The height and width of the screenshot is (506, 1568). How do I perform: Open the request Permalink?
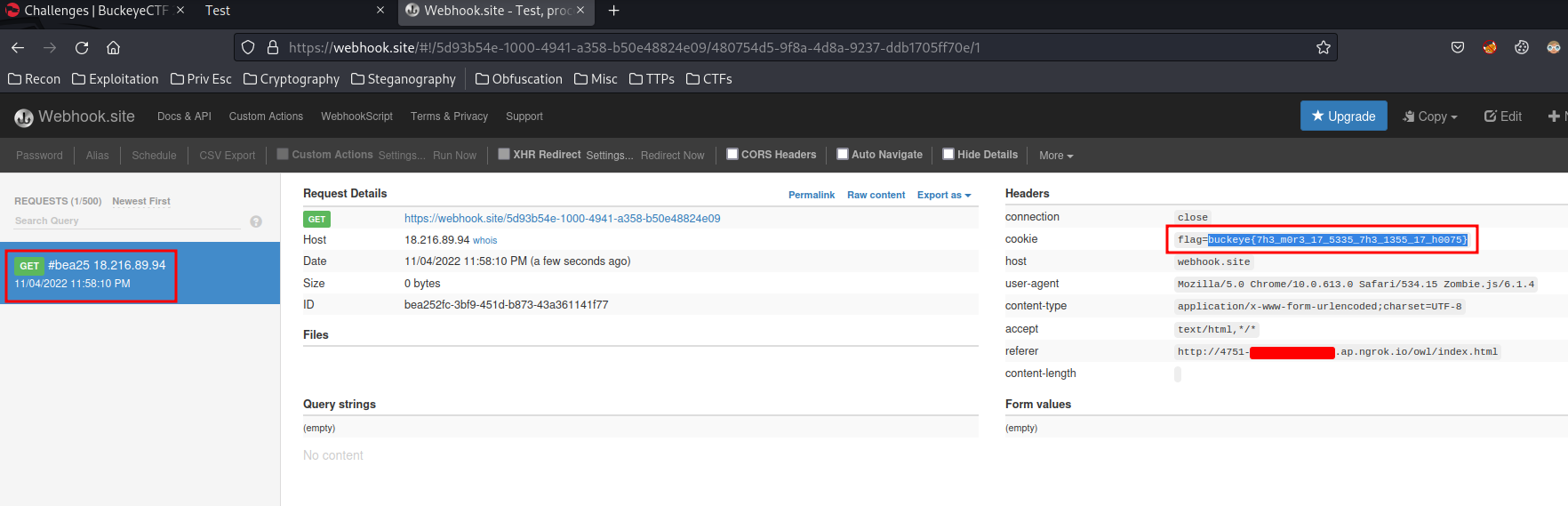(812, 195)
